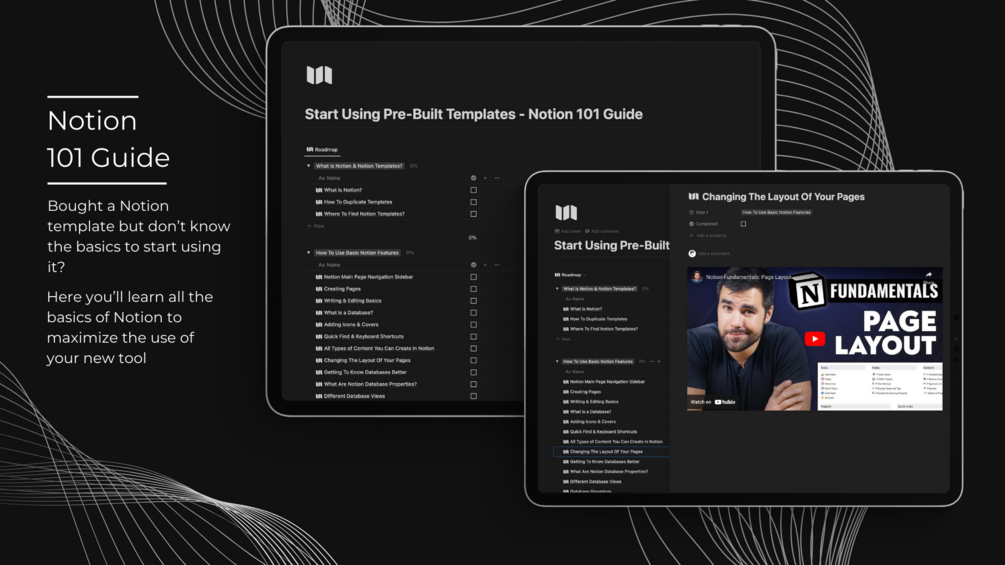Viewport: 1005px width, 565px height.
Task: Check the 'Creating Pages' checkbox
Action: pyautogui.click(x=474, y=289)
